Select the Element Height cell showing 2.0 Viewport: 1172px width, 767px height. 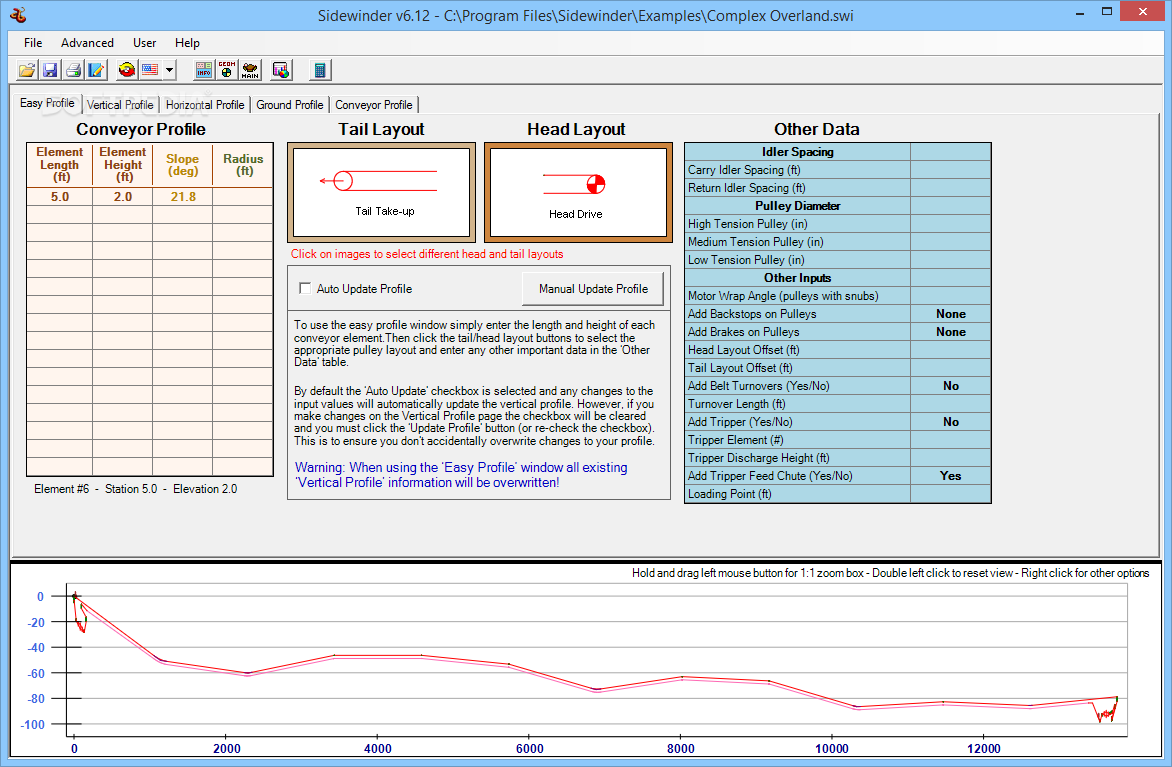(x=123, y=197)
